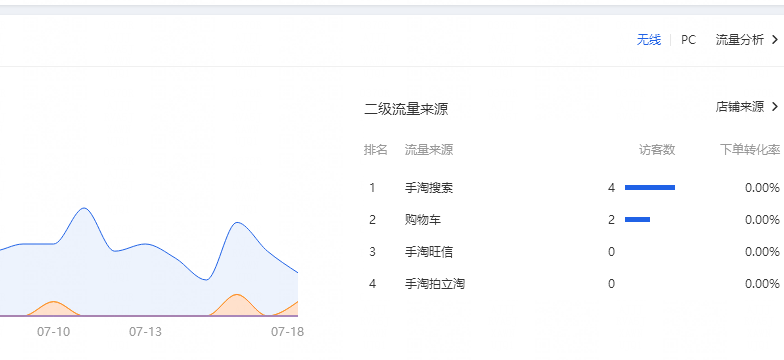Screen dimensions: 784x360
Task: Click the blue visitor bar for 购物车
Action: coord(638,220)
